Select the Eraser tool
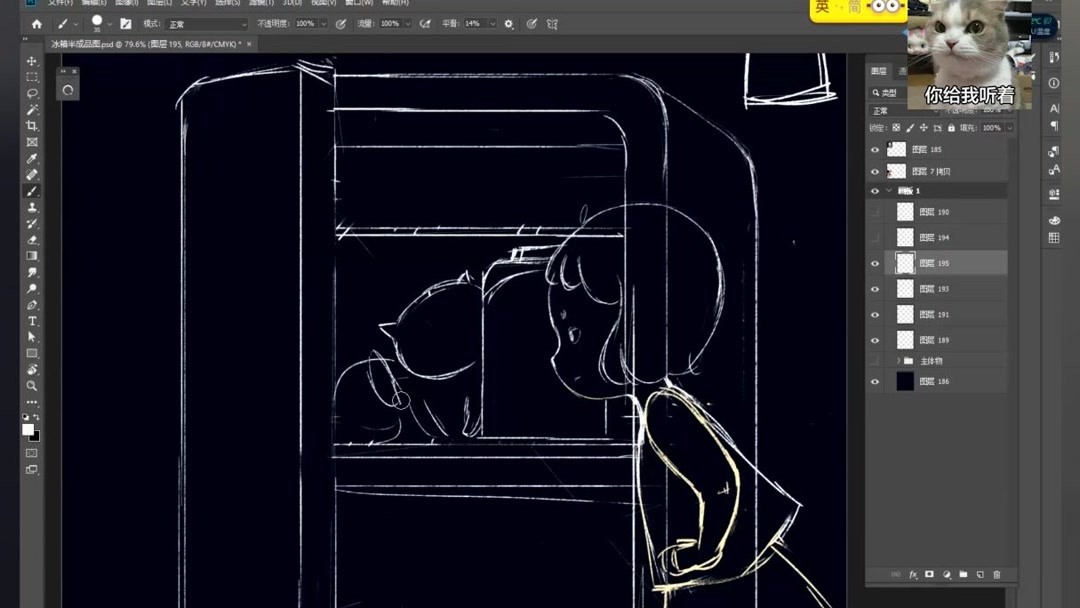This screenshot has width=1080, height=608. click(x=32, y=240)
